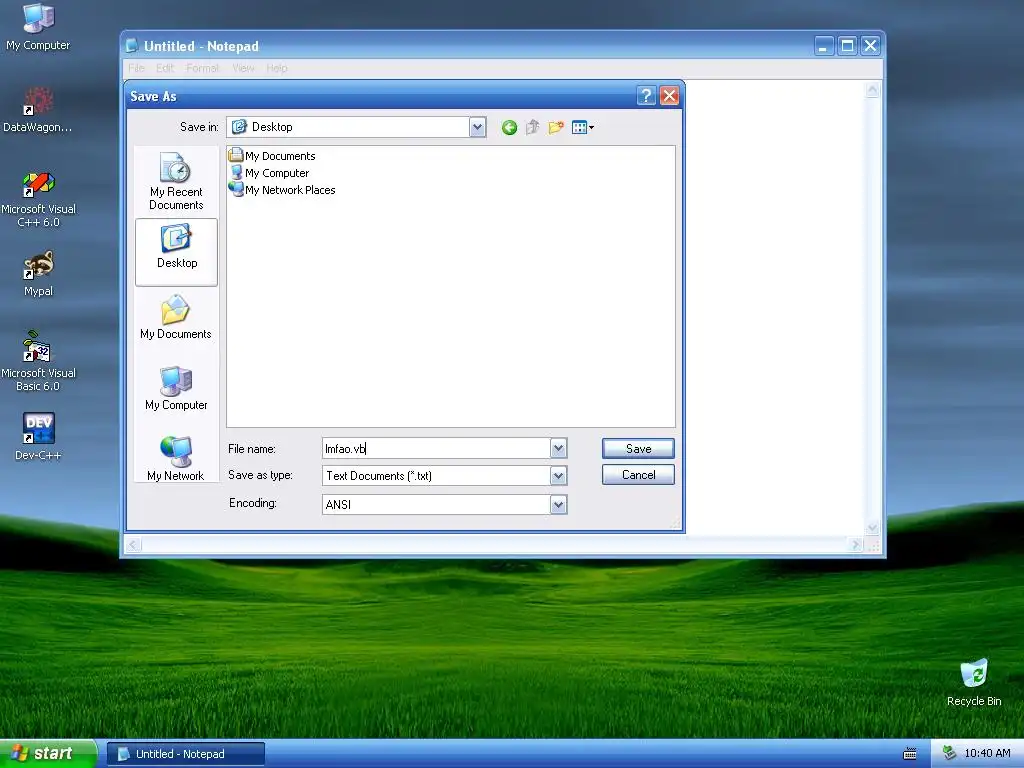Click the Save As help question mark button
This screenshot has height=768, width=1024.
[646, 96]
